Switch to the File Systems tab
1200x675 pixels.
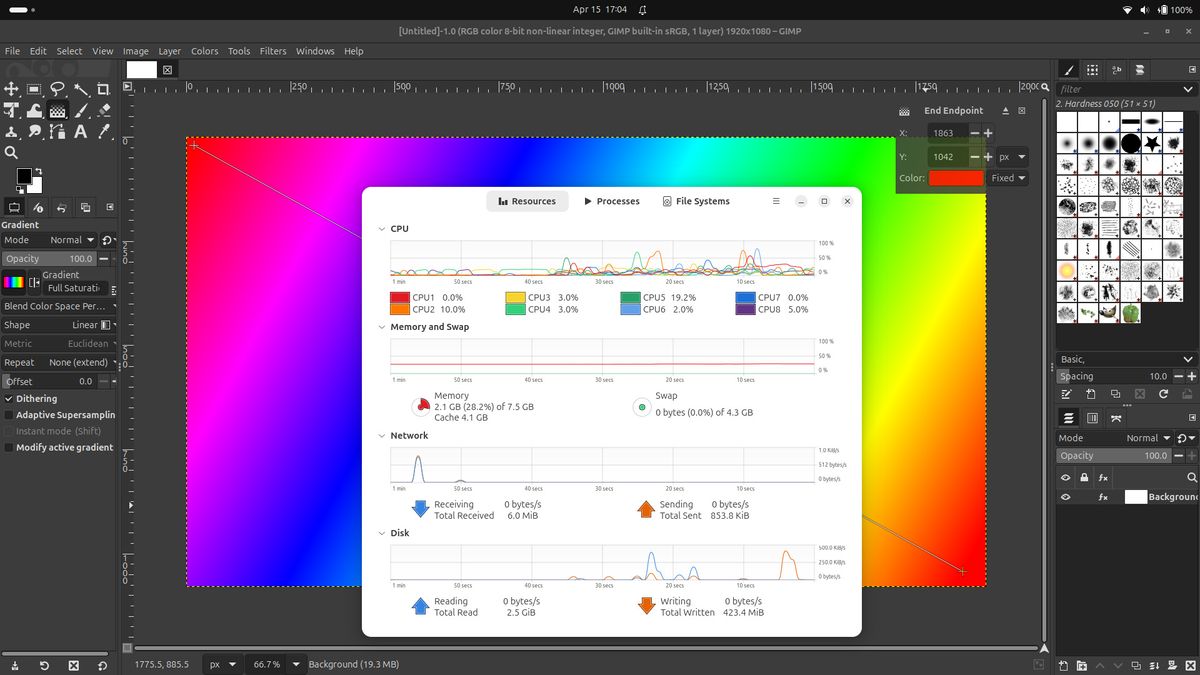[696, 201]
